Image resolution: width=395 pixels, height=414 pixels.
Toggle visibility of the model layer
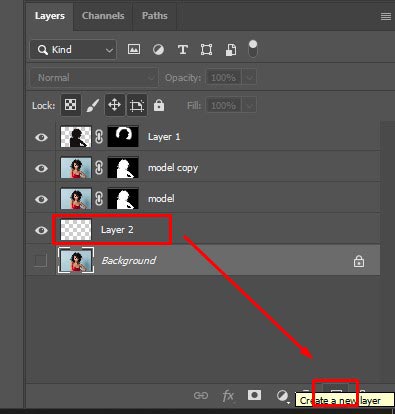pyautogui.click(x=41, y=199)
